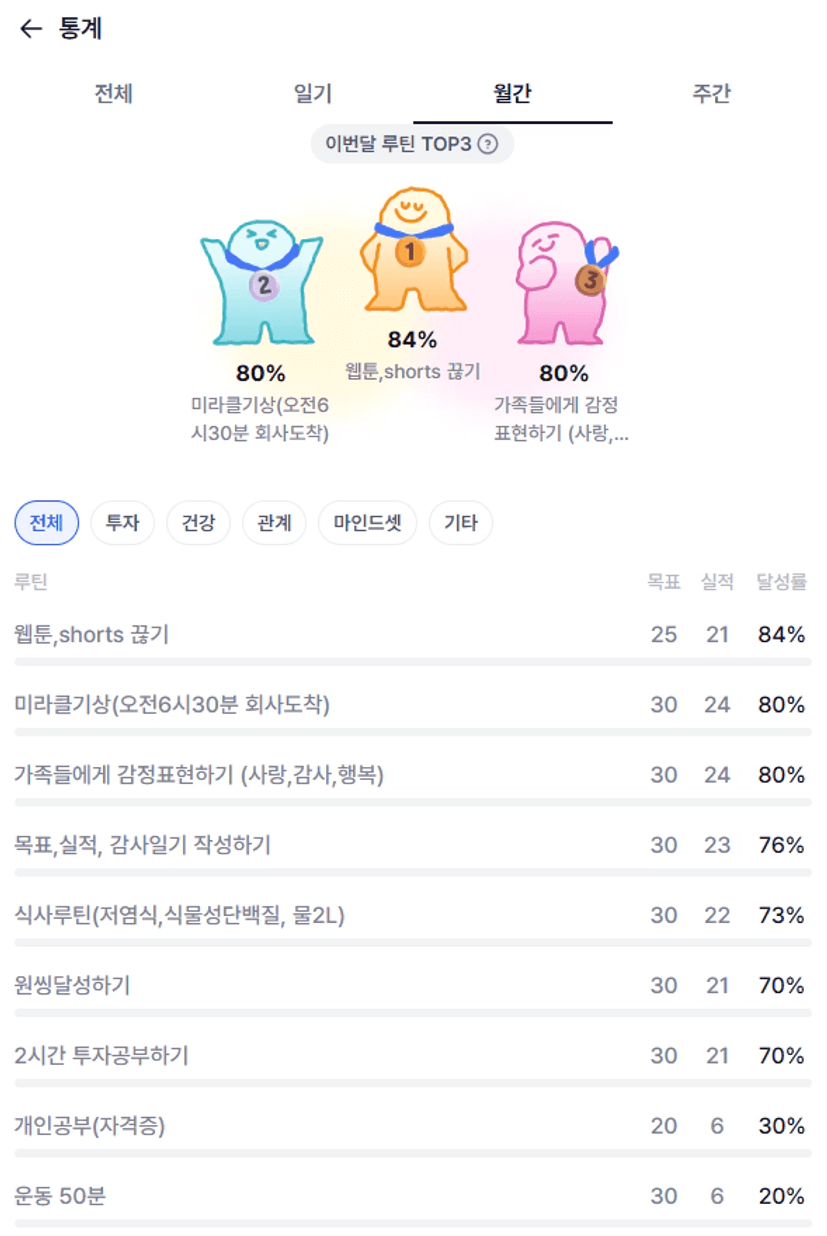Choose the 관계 filter chip
This screenshot has width=827, height=1236.
pos(274,523)
